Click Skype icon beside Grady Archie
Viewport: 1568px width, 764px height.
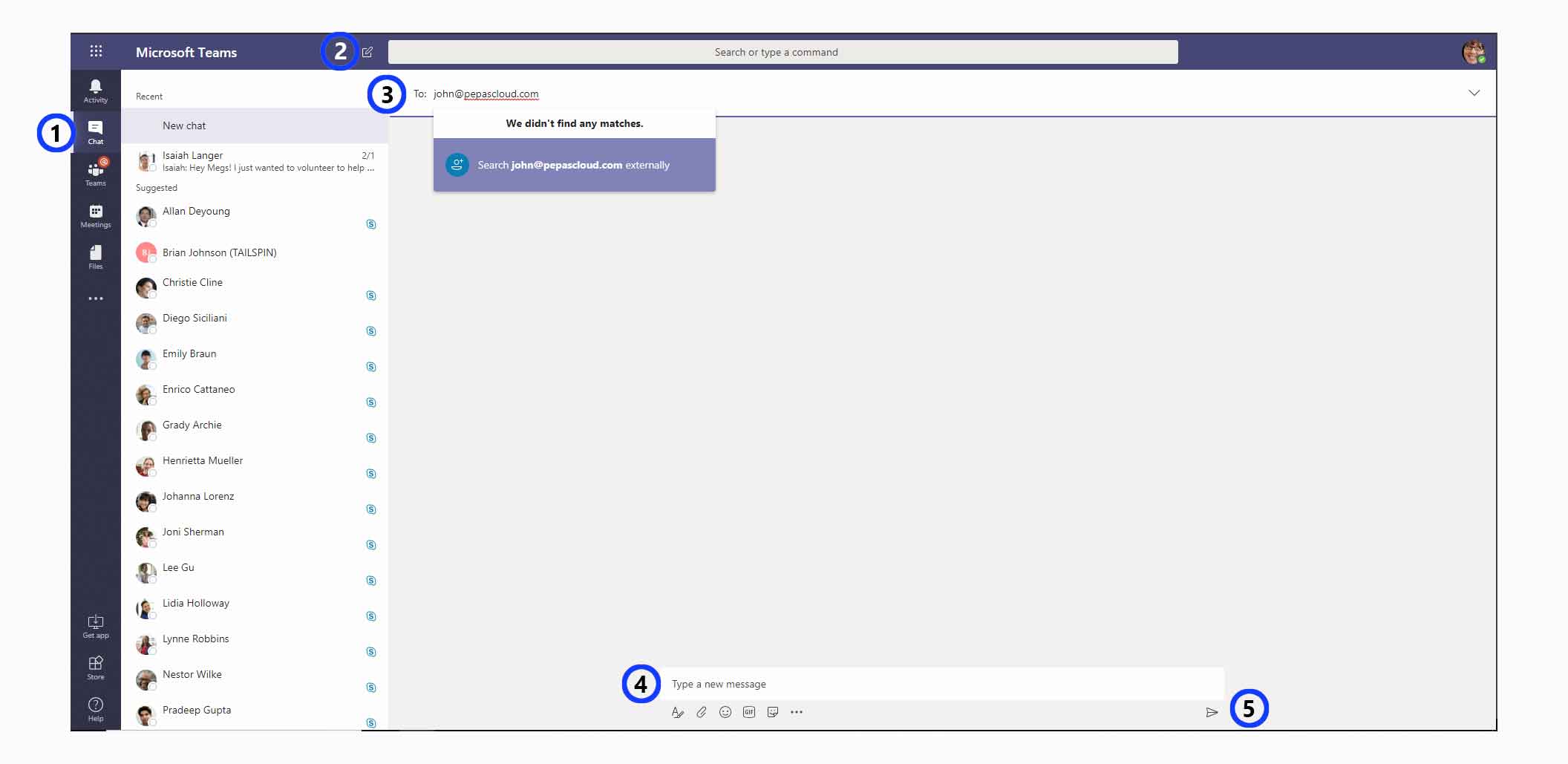pos(371,438)
